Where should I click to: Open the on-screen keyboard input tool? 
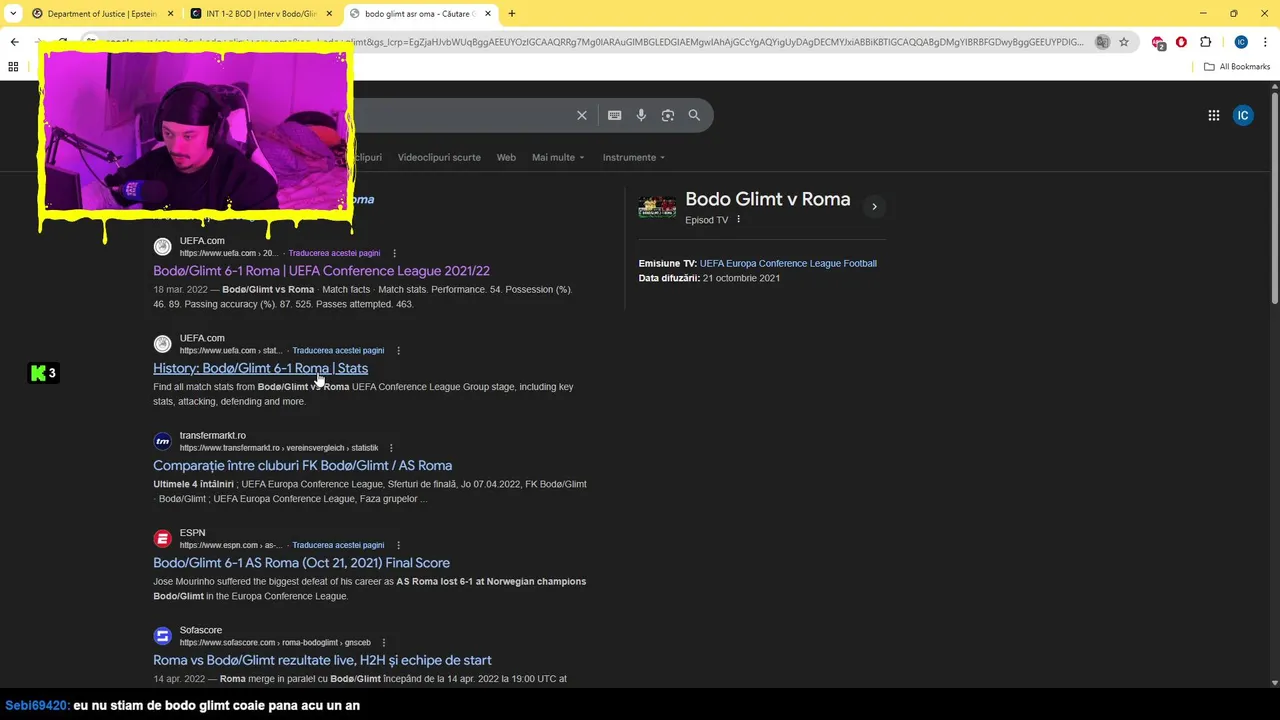(x=615, y=115)
